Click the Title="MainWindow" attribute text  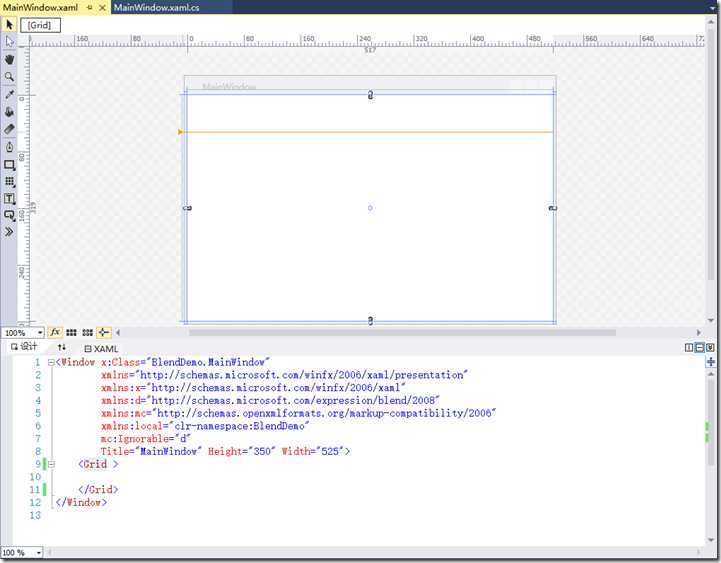(151, 451)
